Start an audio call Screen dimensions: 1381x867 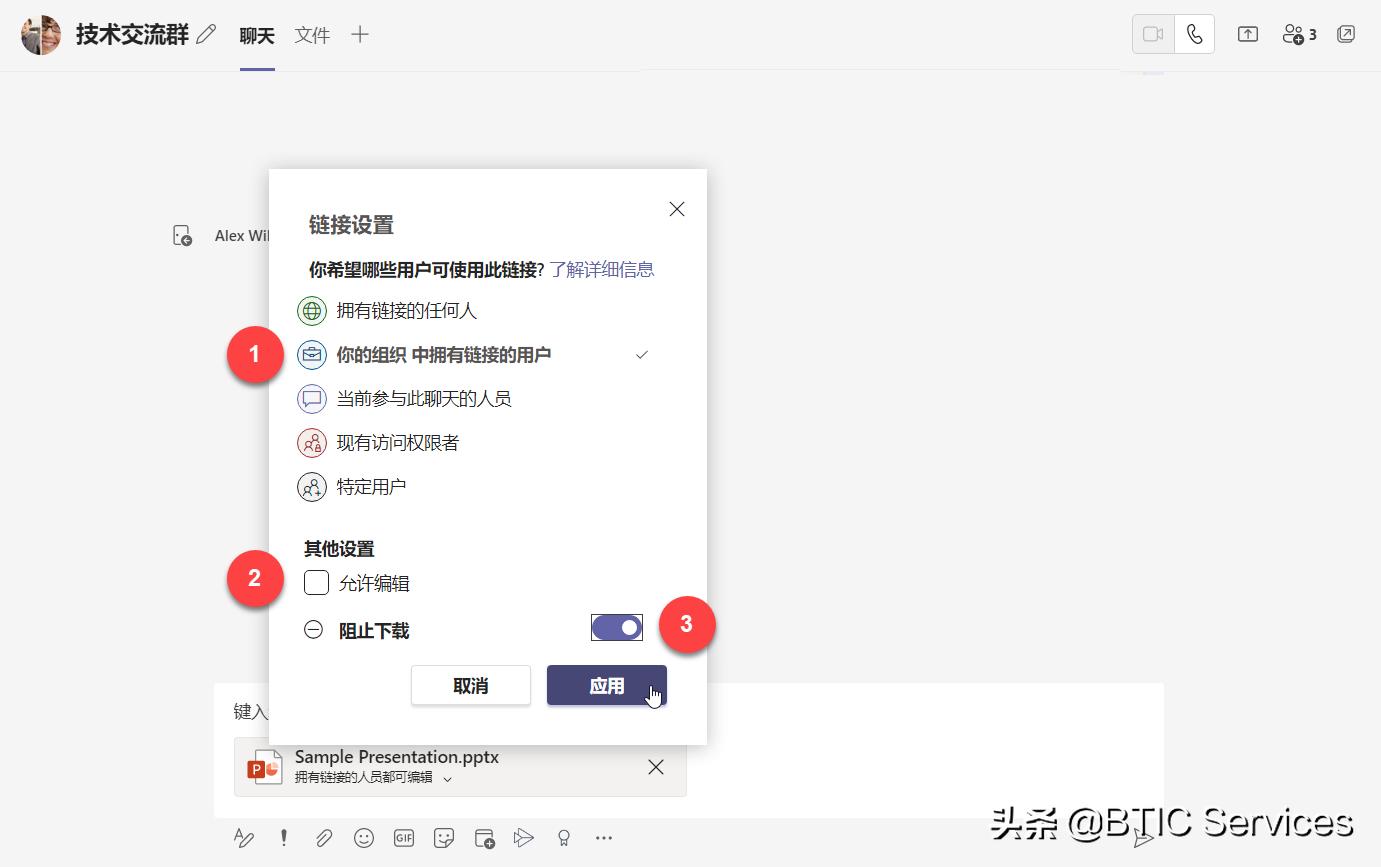click(1194, 33)
